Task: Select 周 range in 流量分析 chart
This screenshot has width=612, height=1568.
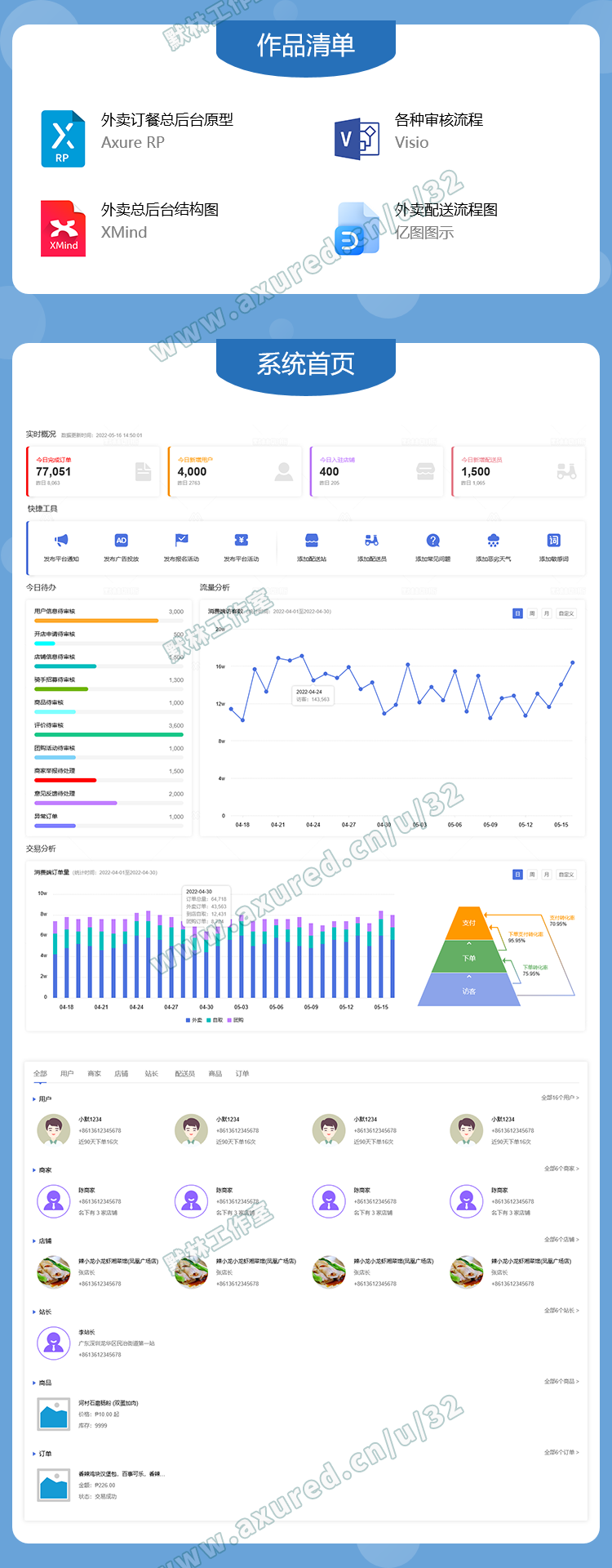Action: tap(532, 613)
